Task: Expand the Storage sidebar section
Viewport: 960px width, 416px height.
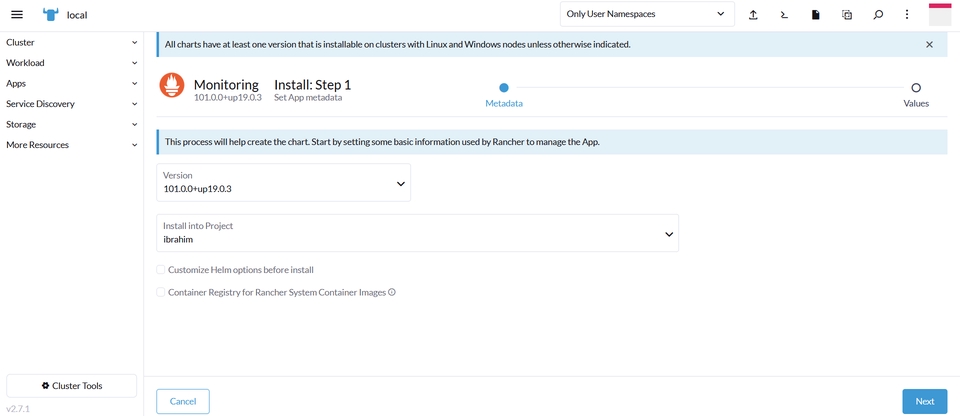Action: (x=72, y=124)
